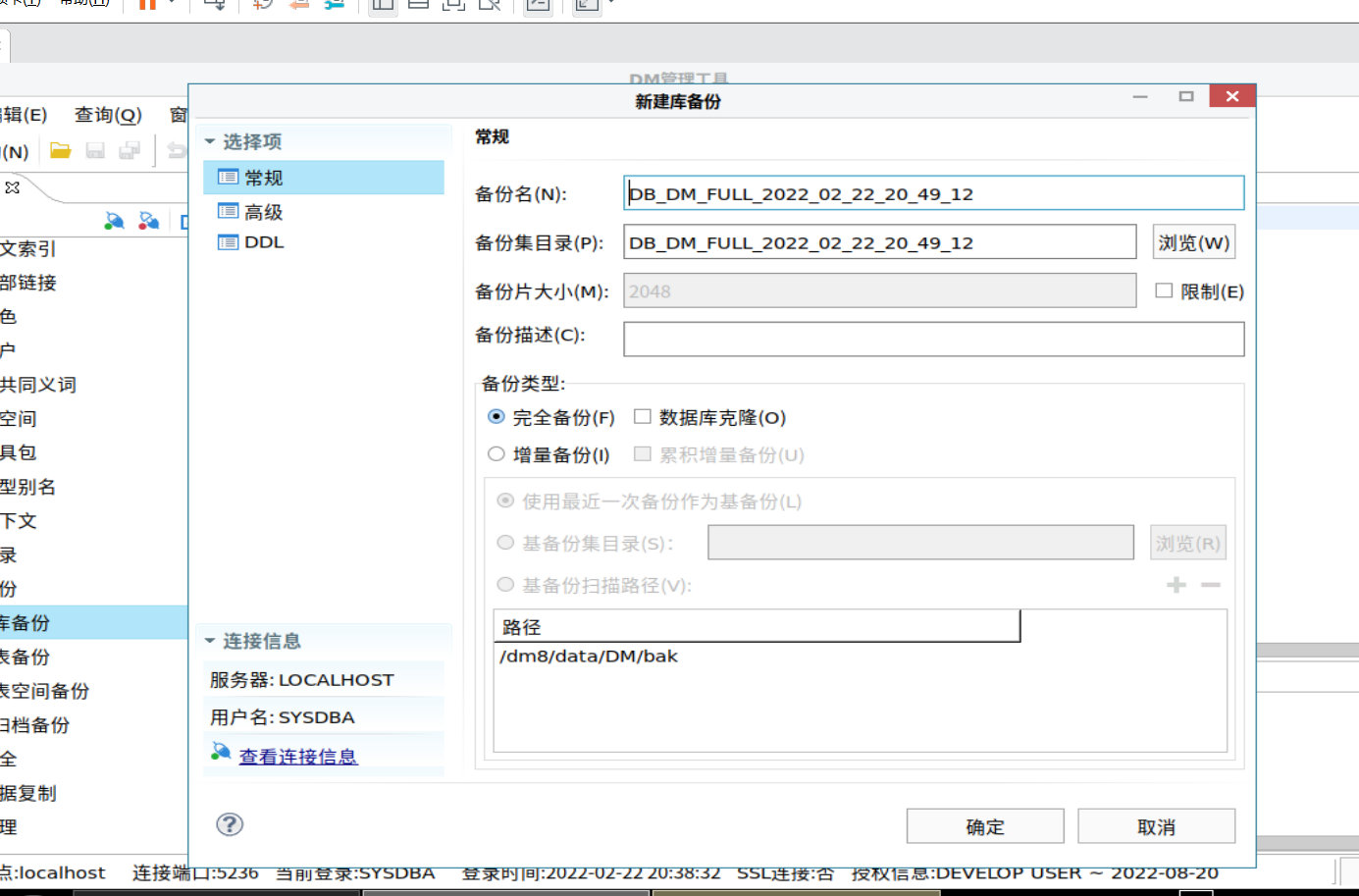Screen dimensions: 1359x896
Task: Click the 用户名: SYSDBA entry
Action: point(283,717)
